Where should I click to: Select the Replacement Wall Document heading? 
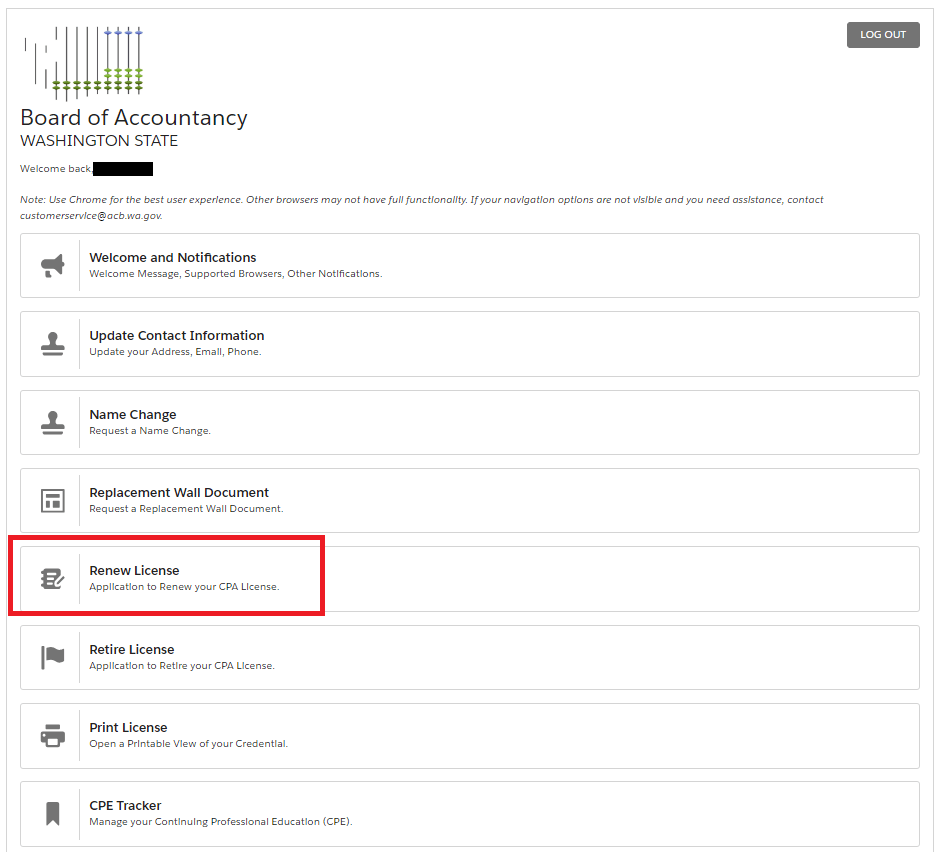pyautogui.click(x=179, y=492)
